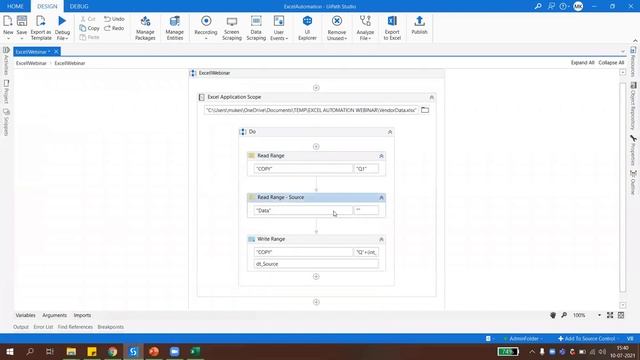Switch to the DEBUG tab
Screen dimensions: 640x360
79,6
